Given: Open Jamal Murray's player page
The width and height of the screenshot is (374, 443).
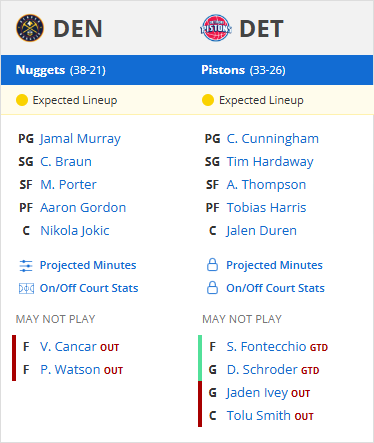Looking at the screenshot, I should click(80, 139).
